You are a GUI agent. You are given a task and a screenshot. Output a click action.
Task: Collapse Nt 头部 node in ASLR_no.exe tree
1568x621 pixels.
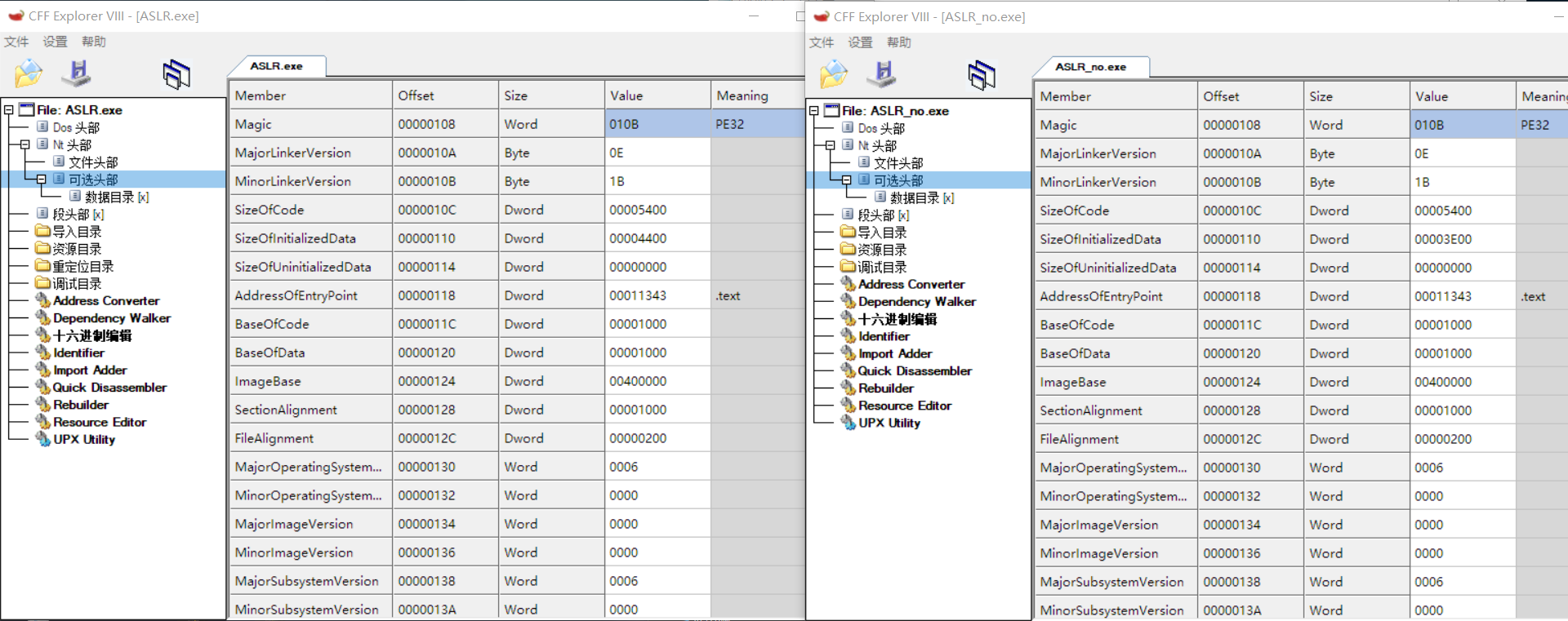(831, 145)
